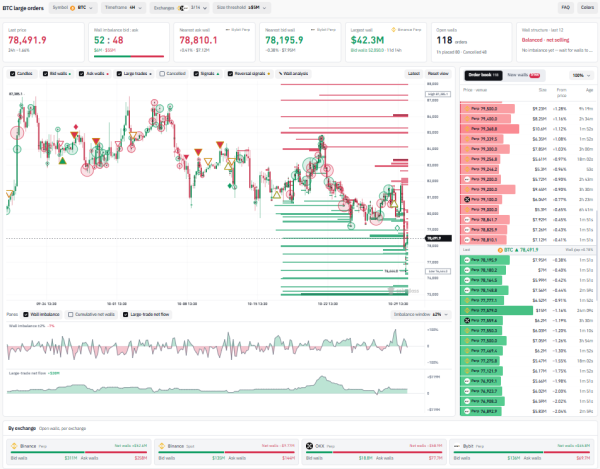Image resolution: width=600 pixels, height=469 pixels.
Task: Click OKX logo on OKX Perp card
Action: click(x=309, y=446)
